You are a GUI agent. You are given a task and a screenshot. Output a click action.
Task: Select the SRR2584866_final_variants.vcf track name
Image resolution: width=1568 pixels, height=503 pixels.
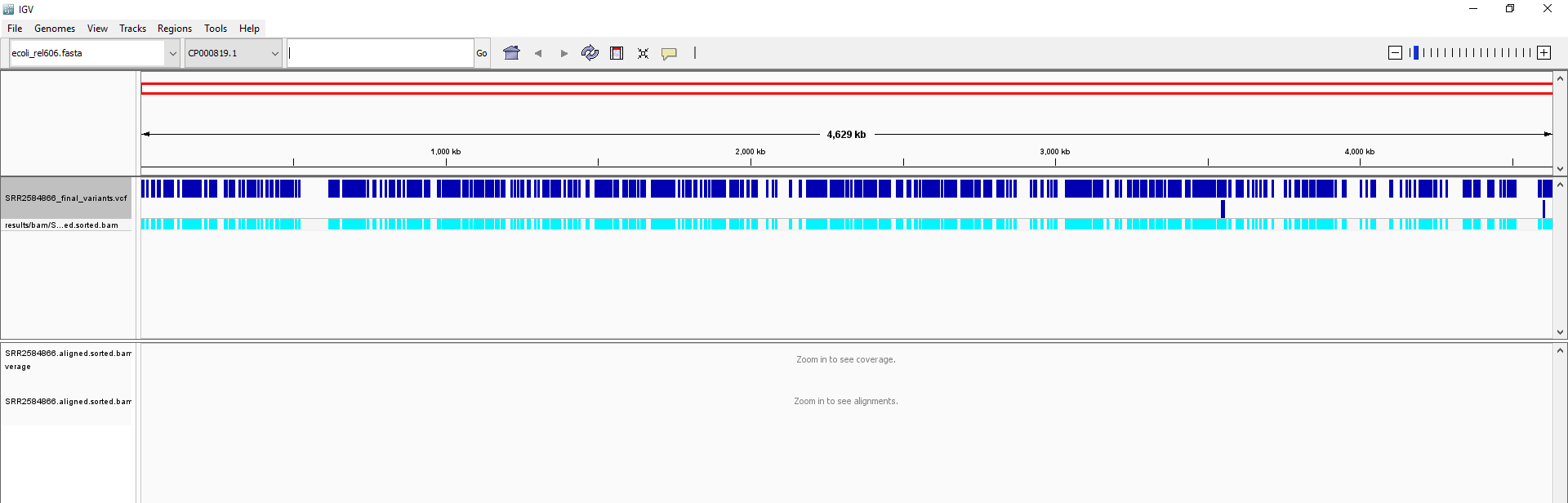click(66, 198)
